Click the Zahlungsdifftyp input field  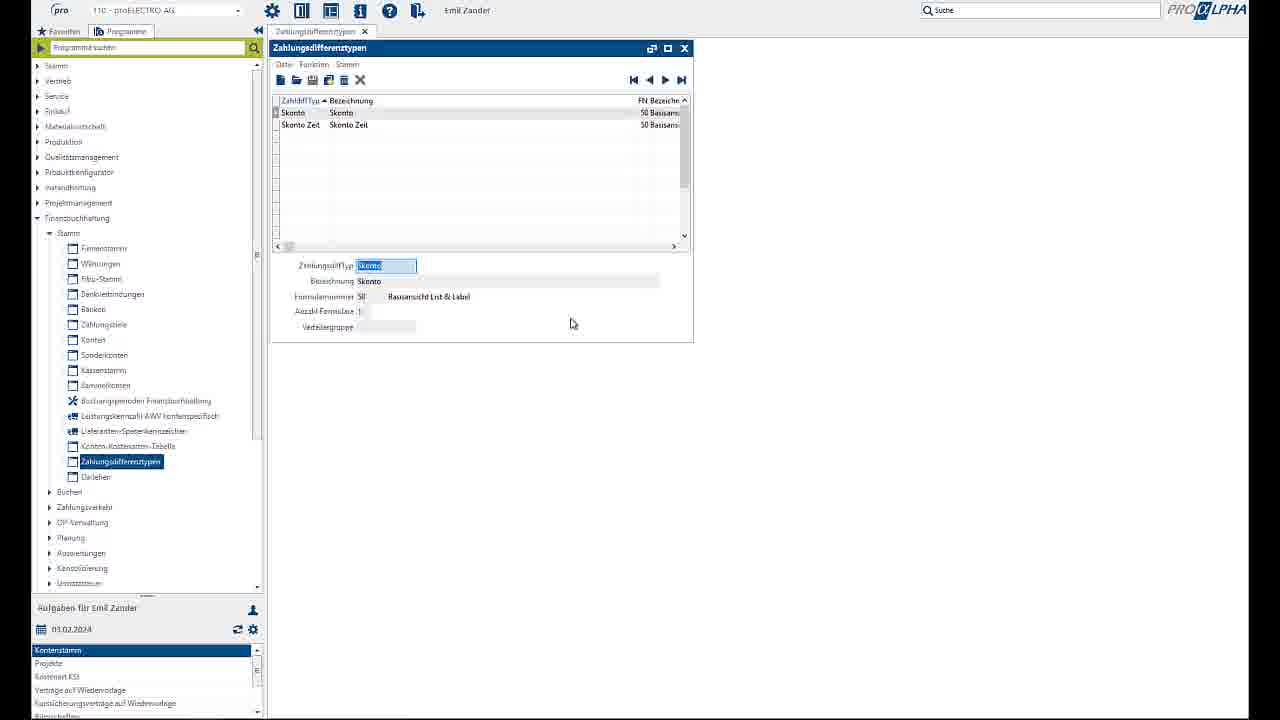pos(386,266)
